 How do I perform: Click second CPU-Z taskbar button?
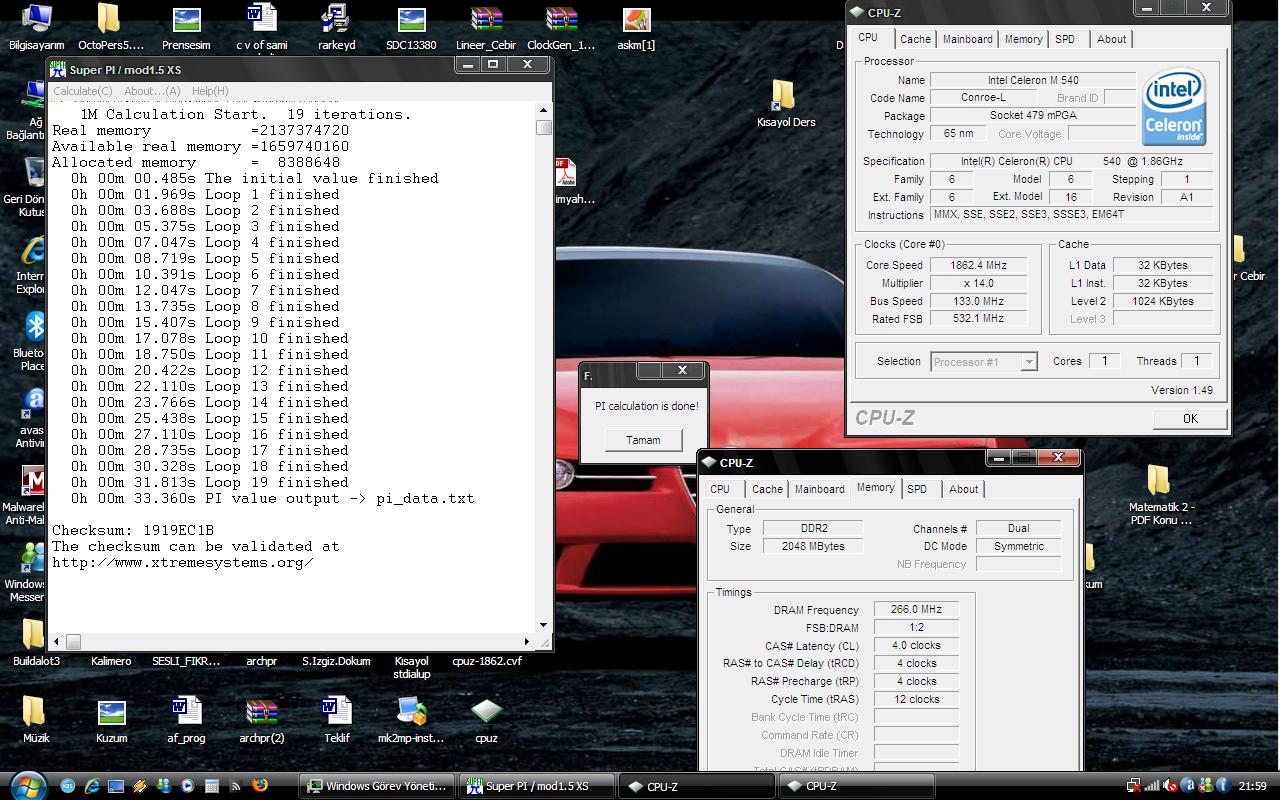click(x=856, y=786)
